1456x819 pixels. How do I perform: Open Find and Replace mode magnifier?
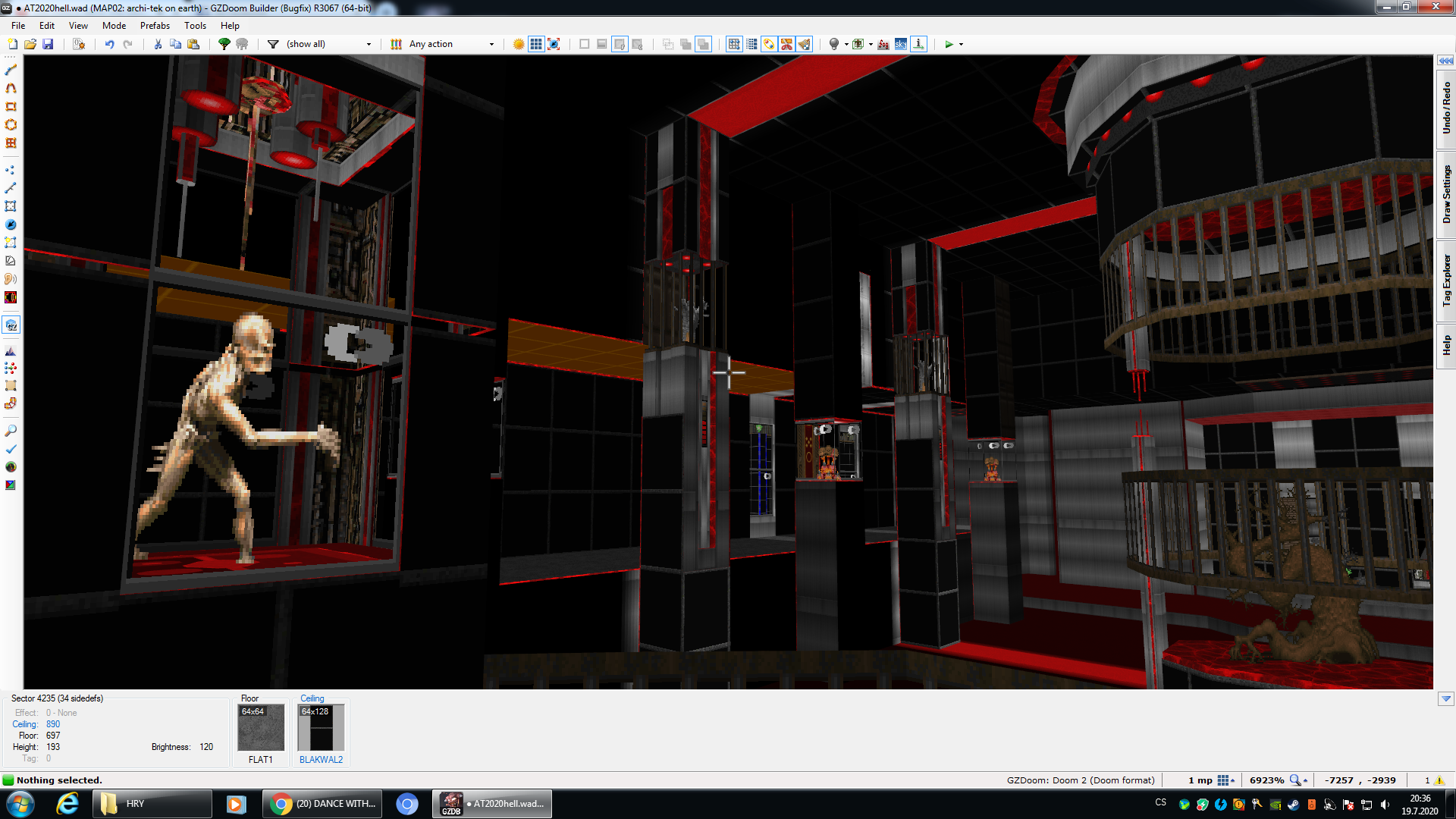coord(11,431)
